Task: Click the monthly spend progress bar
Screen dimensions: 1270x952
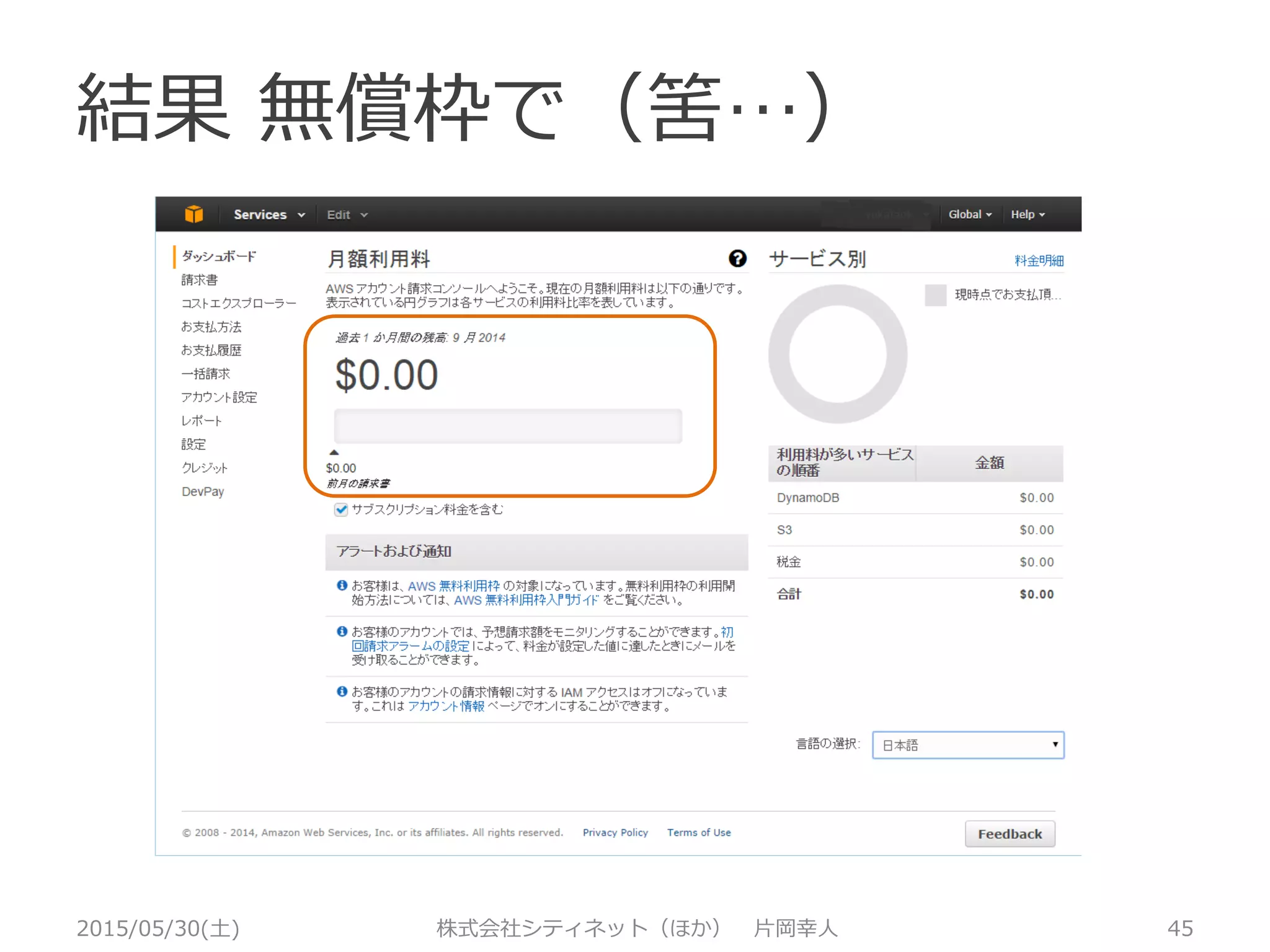Action: coord(508,426)
